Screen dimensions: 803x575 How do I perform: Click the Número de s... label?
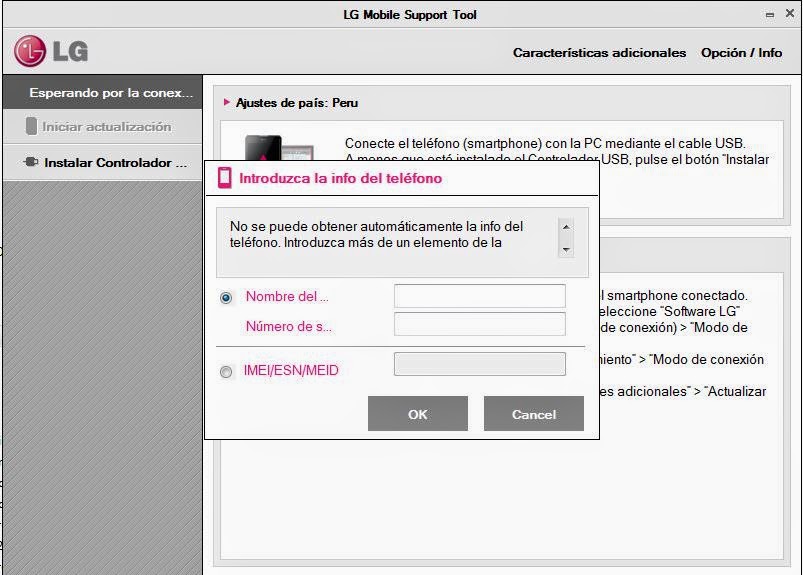[x=288, y=326]
